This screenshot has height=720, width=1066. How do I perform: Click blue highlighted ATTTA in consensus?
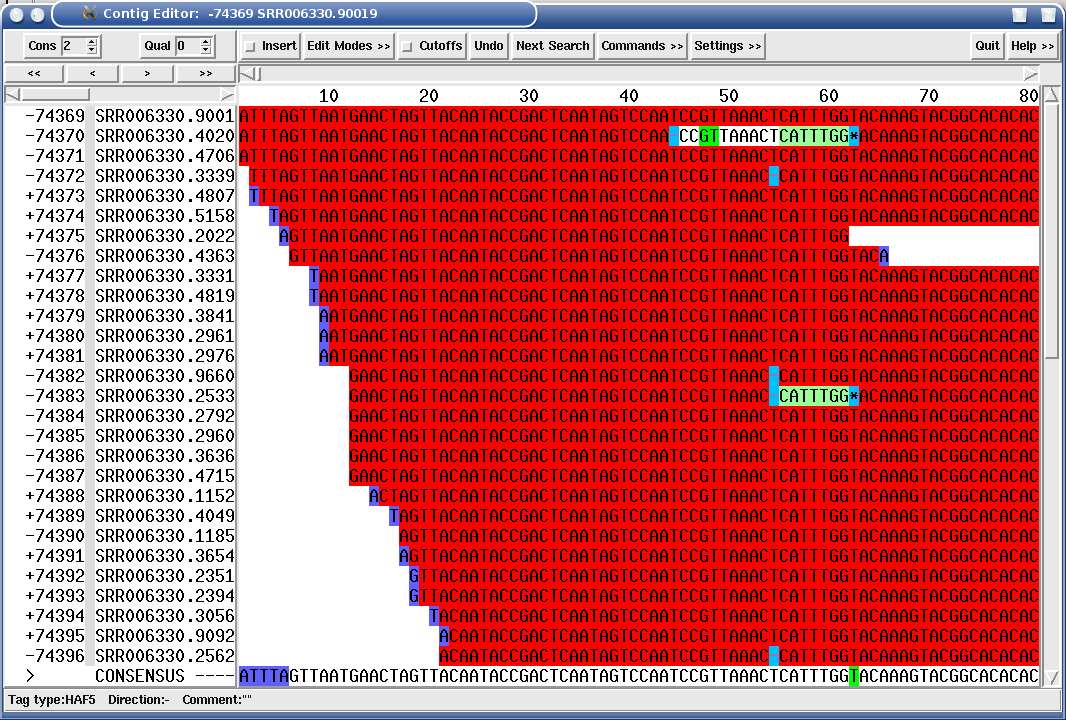(264, 676)
